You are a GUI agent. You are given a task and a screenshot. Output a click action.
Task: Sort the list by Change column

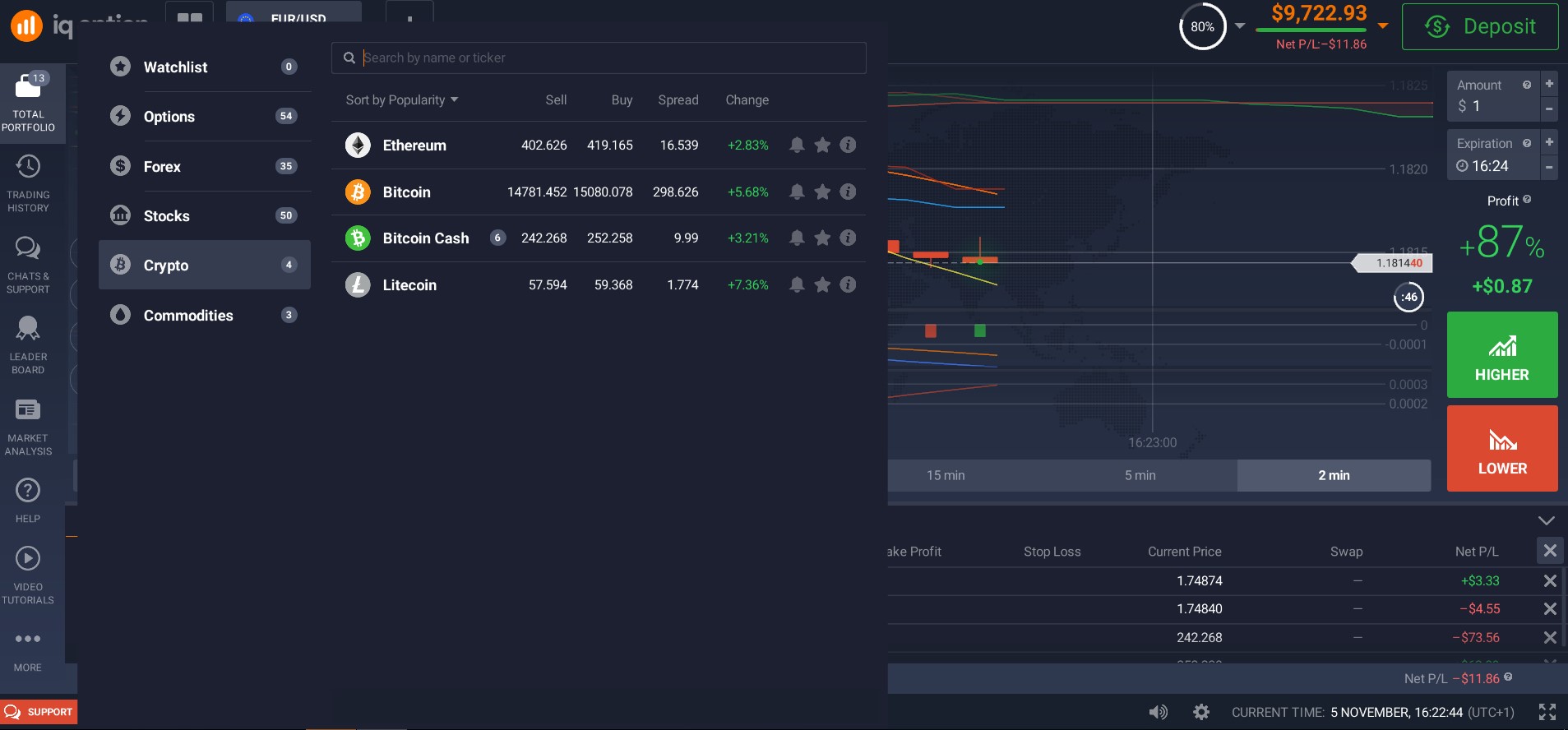tap(747, 99)
